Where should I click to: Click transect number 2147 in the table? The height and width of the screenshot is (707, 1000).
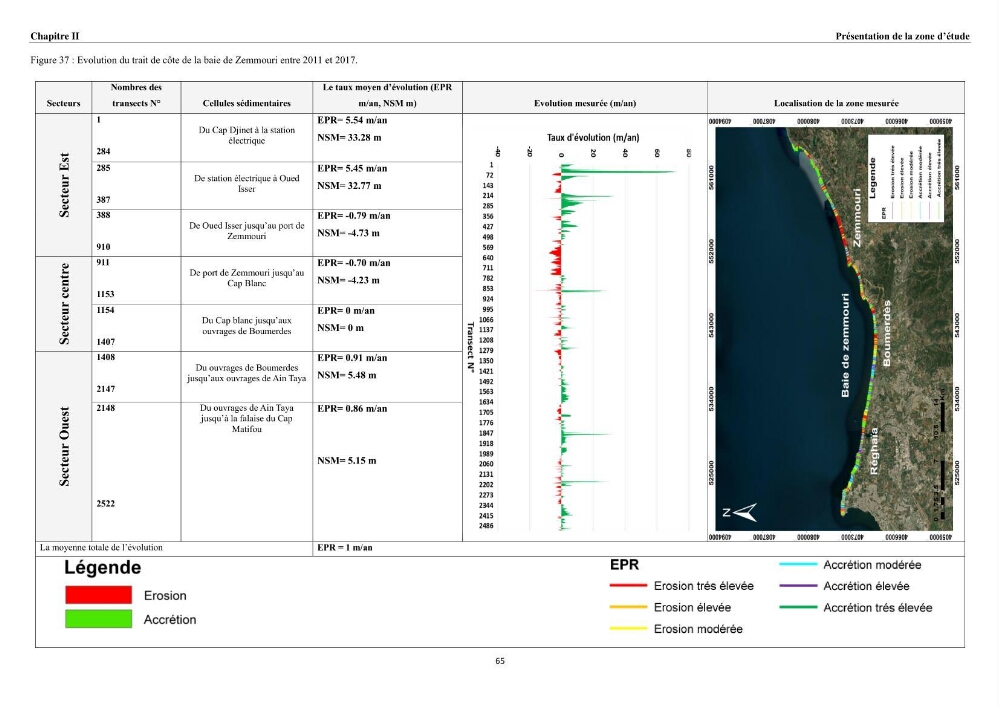pyautogui.click(x=105, y=389)
